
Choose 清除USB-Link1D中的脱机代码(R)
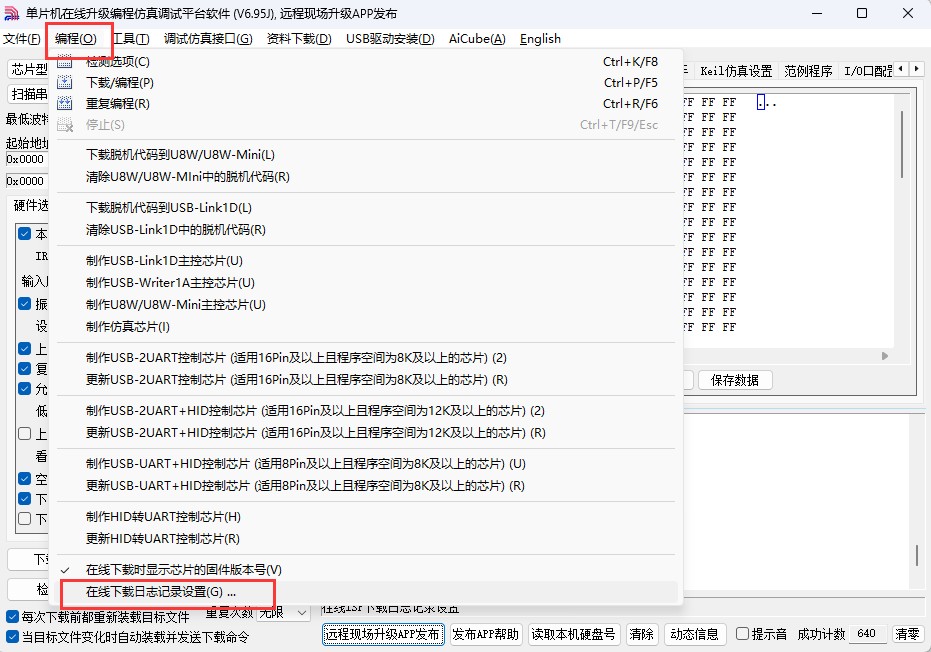pos(366,230)
